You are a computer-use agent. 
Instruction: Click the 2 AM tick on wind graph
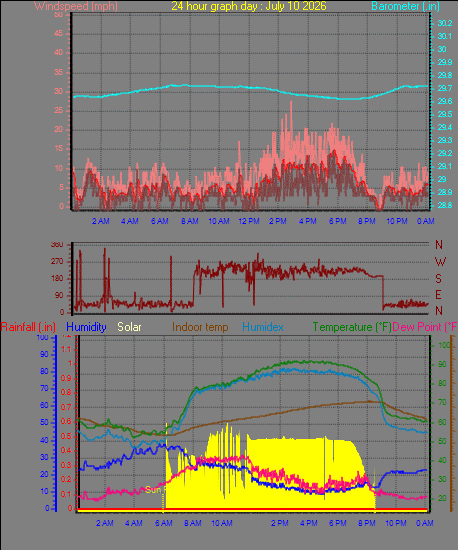101,221
